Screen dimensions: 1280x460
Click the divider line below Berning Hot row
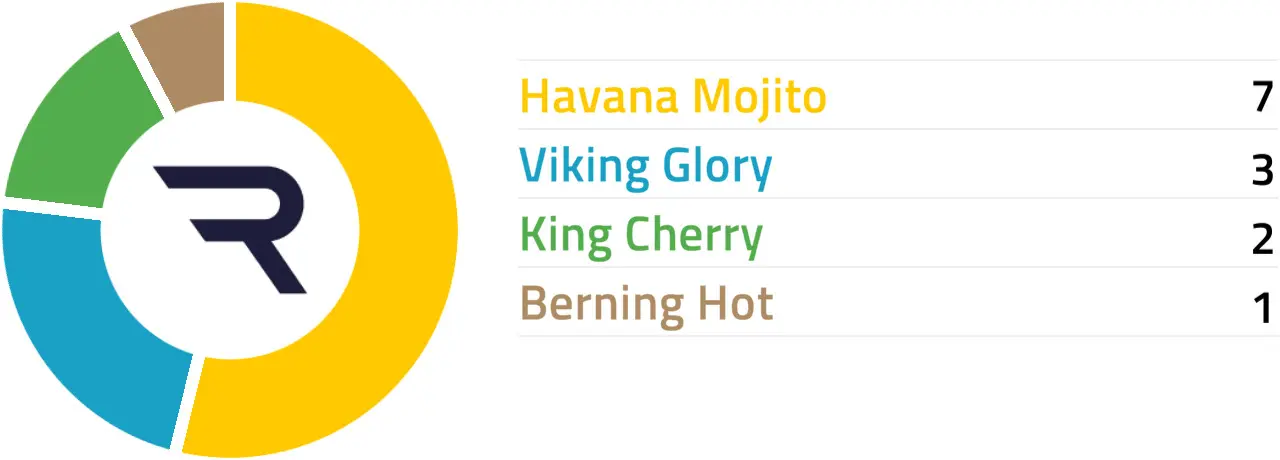tap(899, 336)
